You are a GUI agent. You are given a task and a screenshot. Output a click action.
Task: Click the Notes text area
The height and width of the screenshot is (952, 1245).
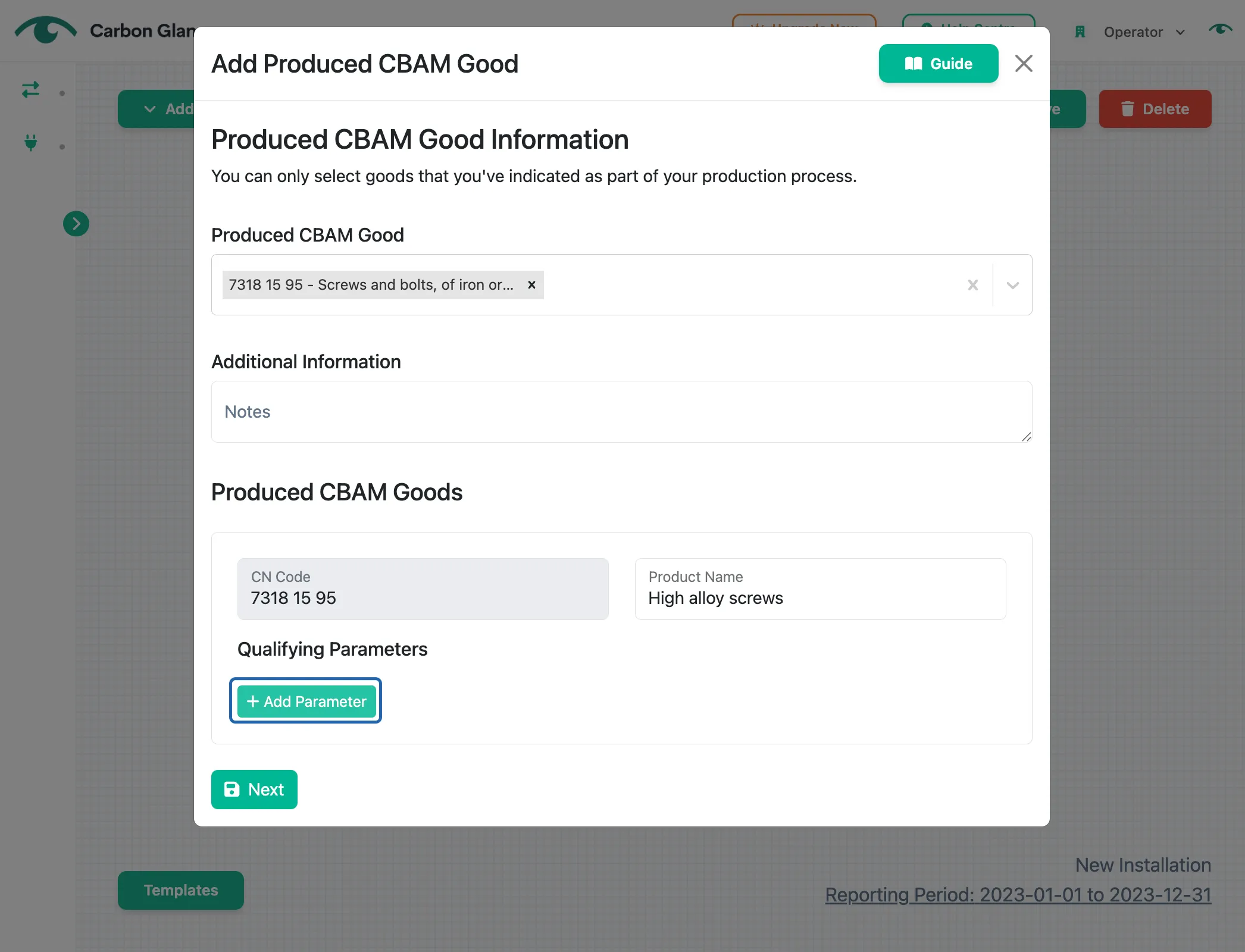621,412
